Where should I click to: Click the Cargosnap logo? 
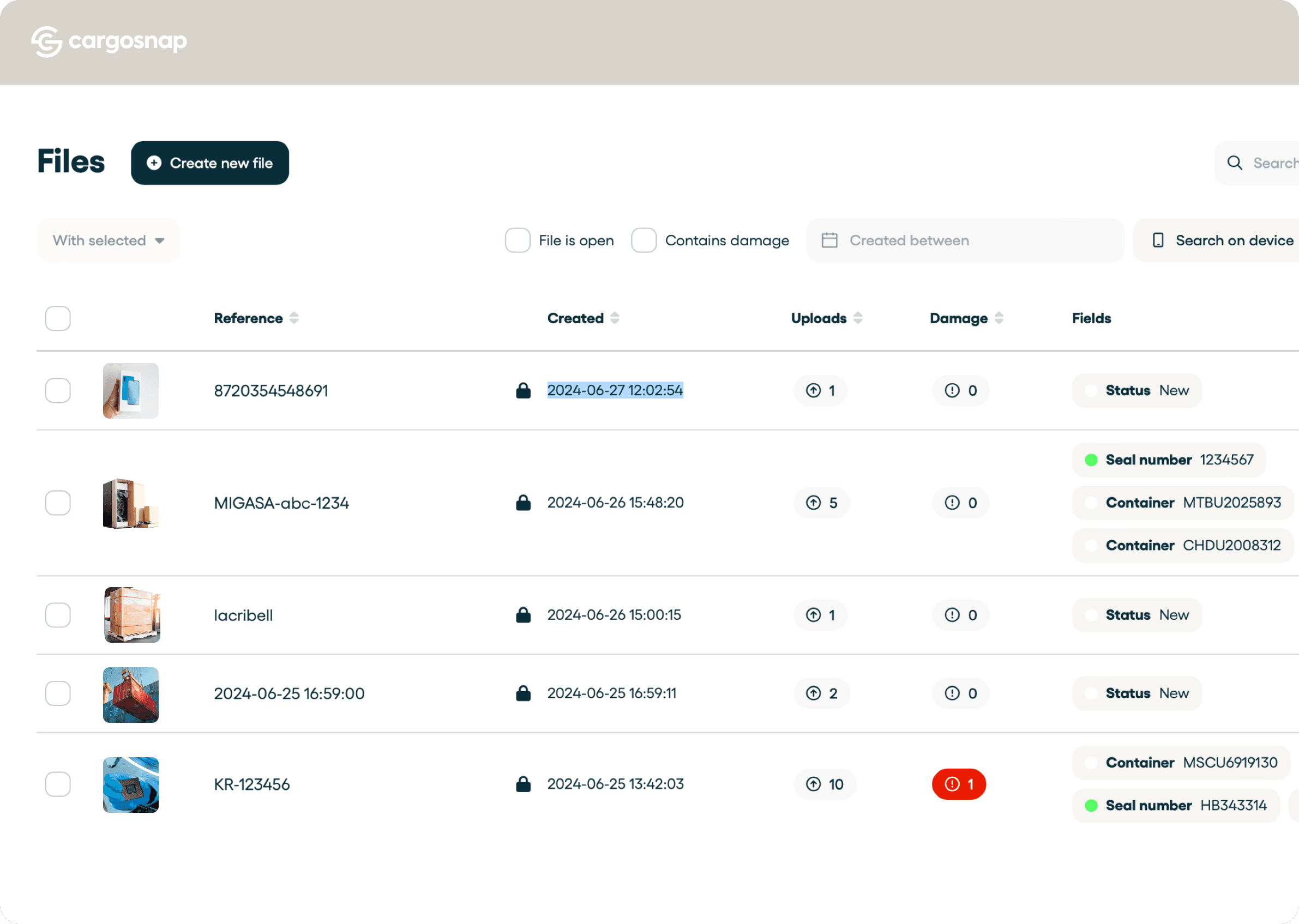point(109,41)
